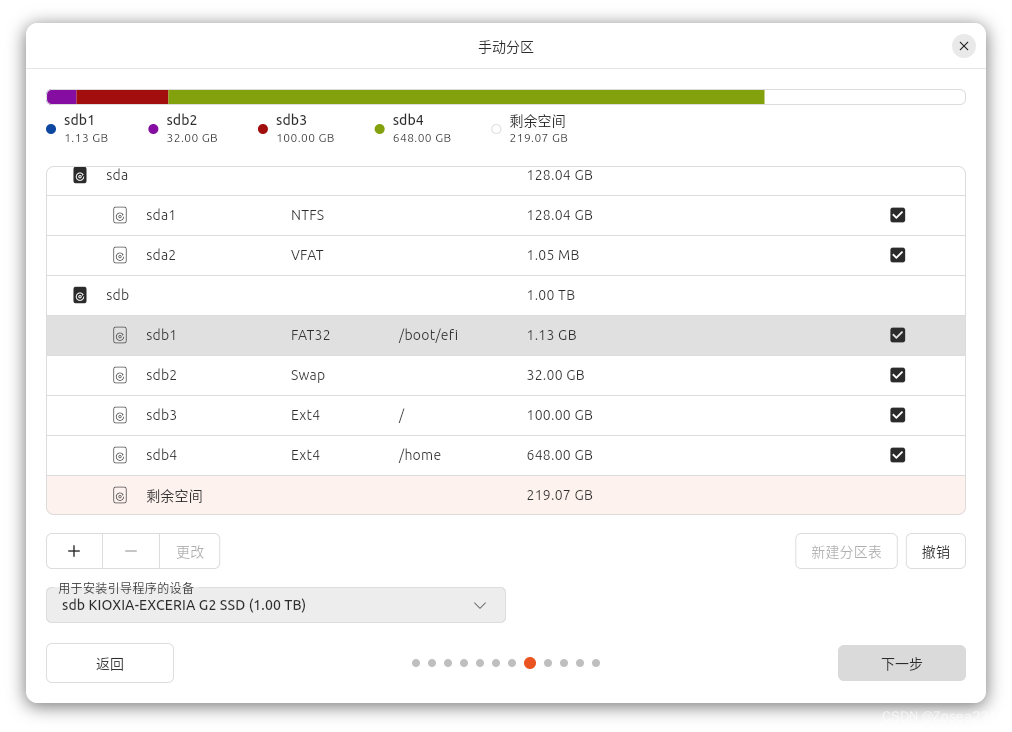Screen dimensions: 1012x732
Task: Select the sdb disk row name
Action: click(x=117, y=295)
